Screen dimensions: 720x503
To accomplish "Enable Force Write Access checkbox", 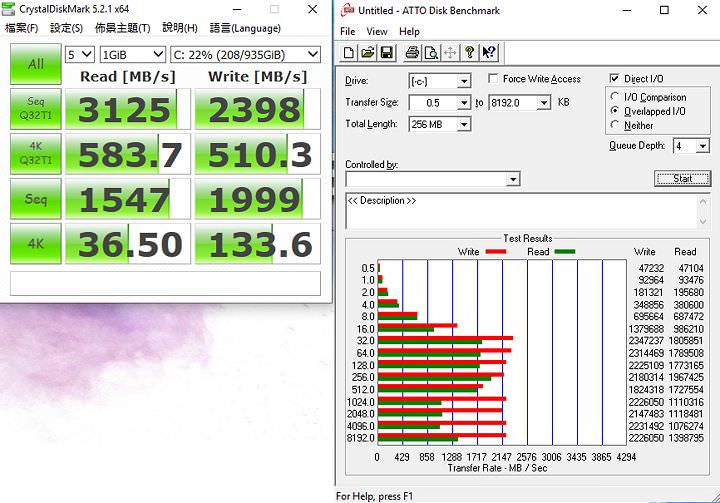I will (x=493, y=79).
